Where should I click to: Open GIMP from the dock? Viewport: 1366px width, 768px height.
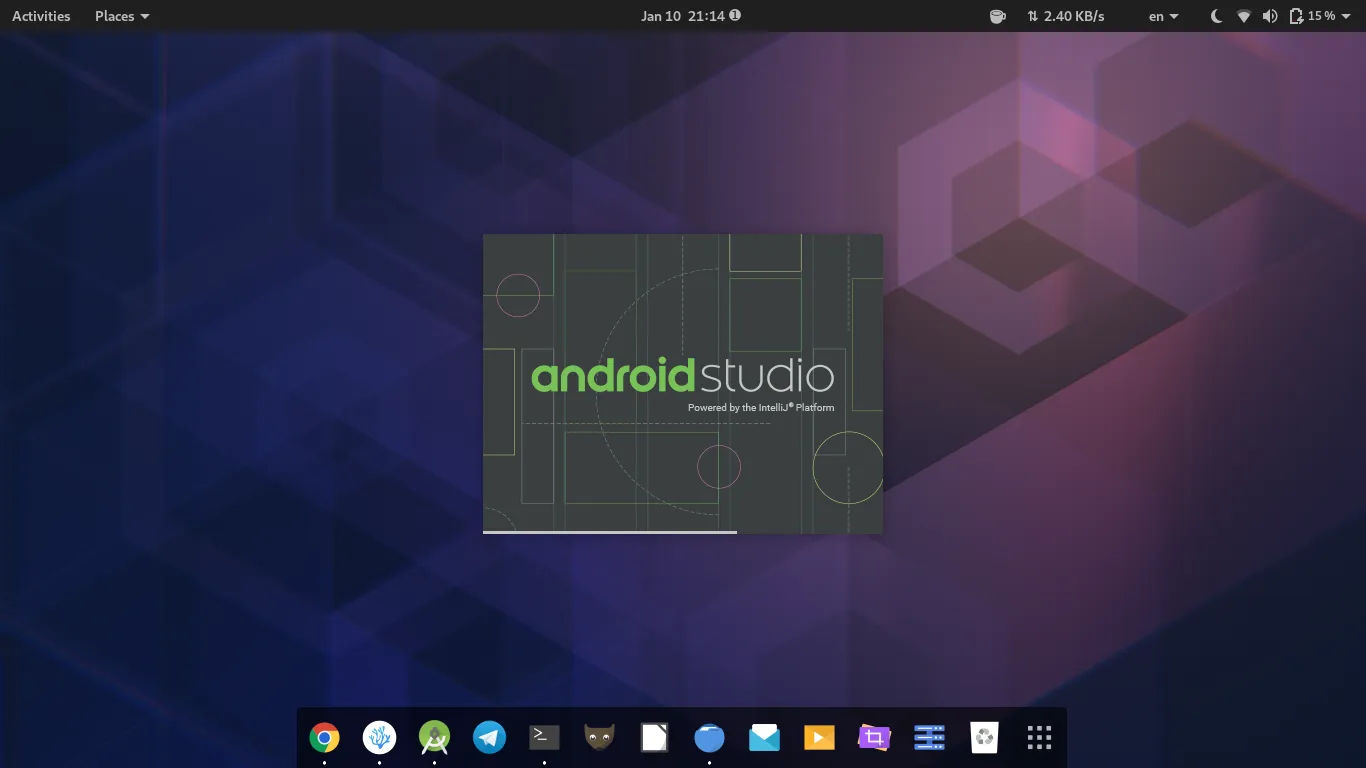pyautogui.click(x=599, y=738)
